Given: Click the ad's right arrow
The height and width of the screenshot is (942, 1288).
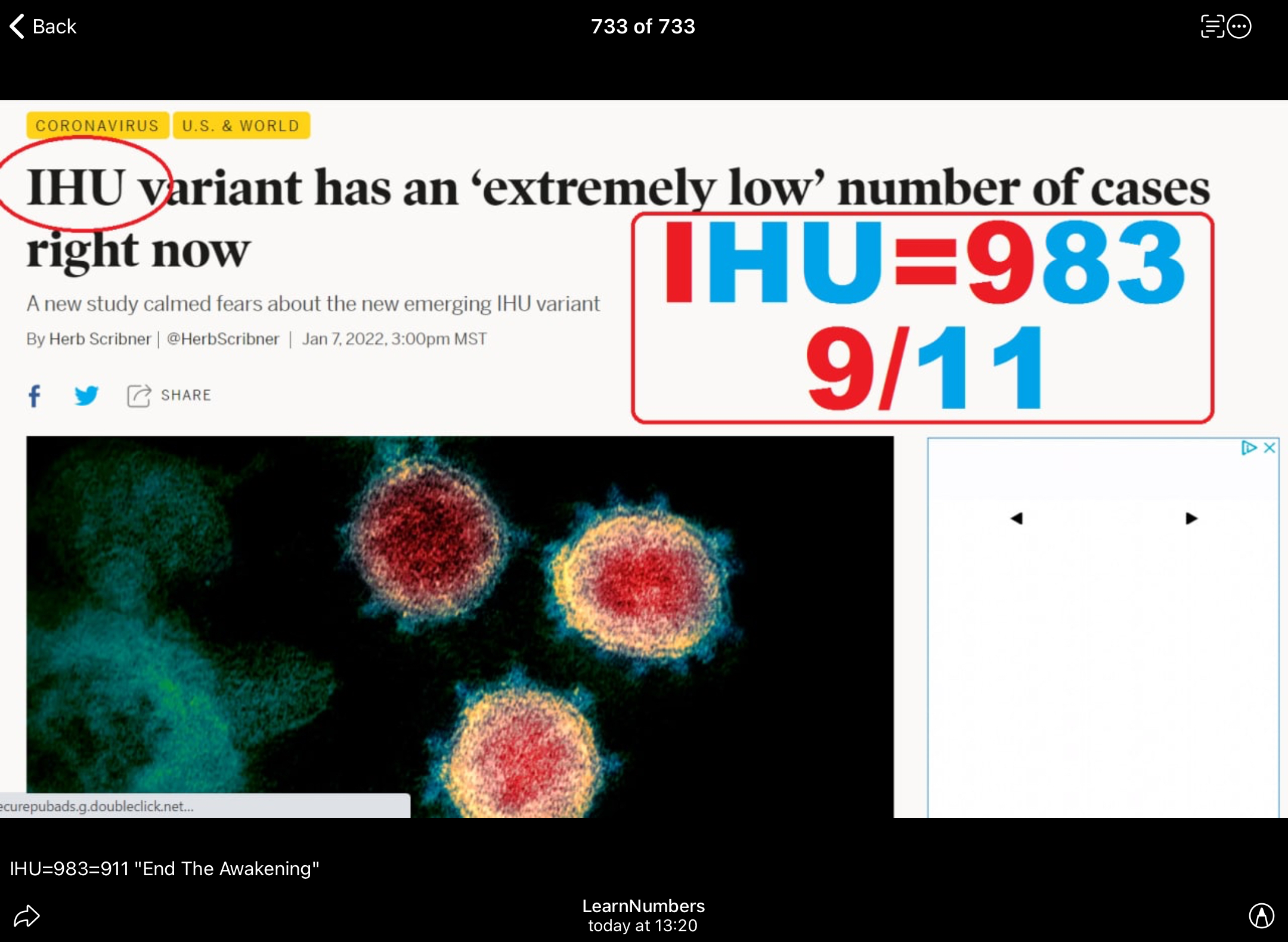Looking at the screenshot, I should (1191, 519).
